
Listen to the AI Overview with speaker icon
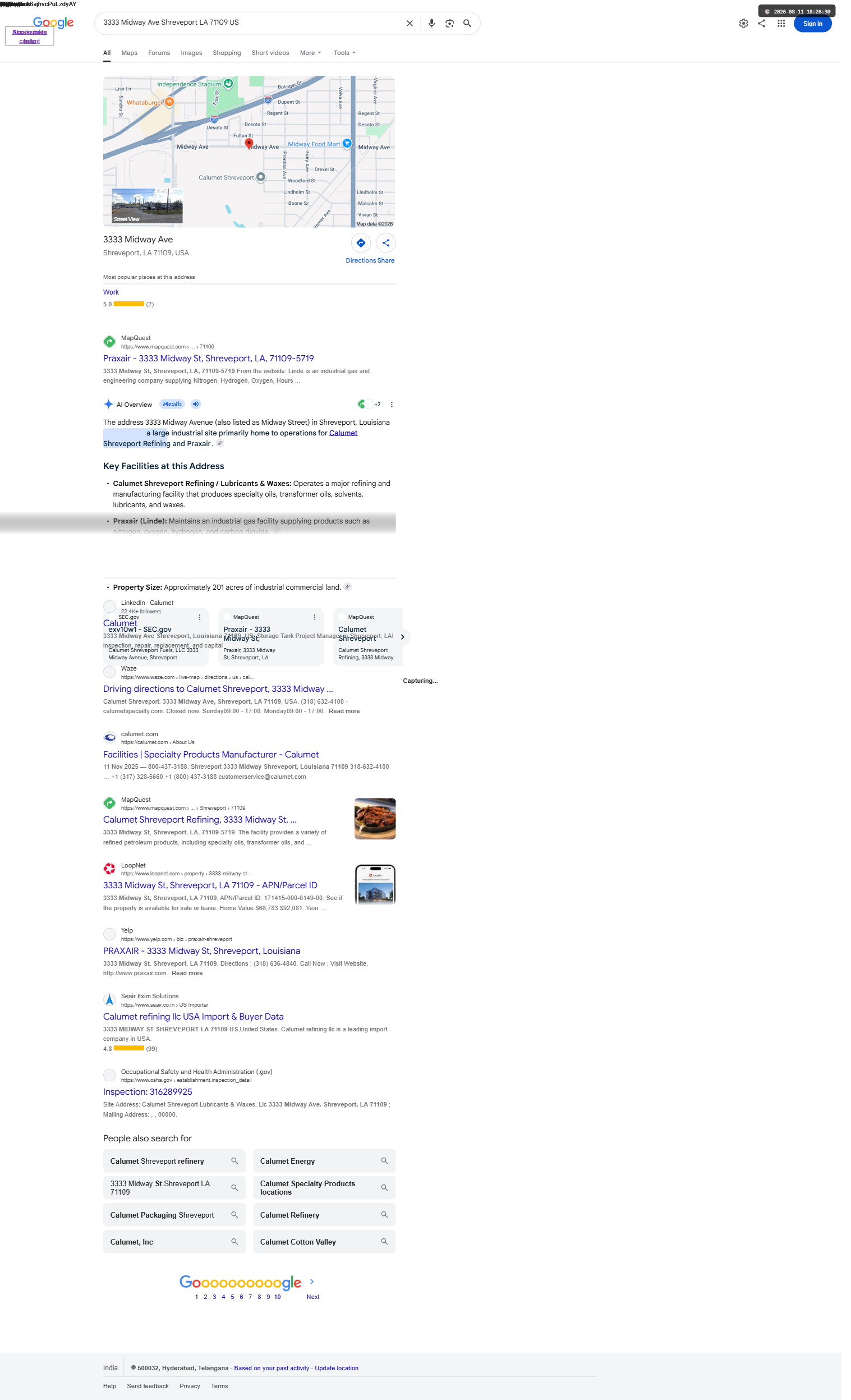pyautogui.click(x=195, y=404)
